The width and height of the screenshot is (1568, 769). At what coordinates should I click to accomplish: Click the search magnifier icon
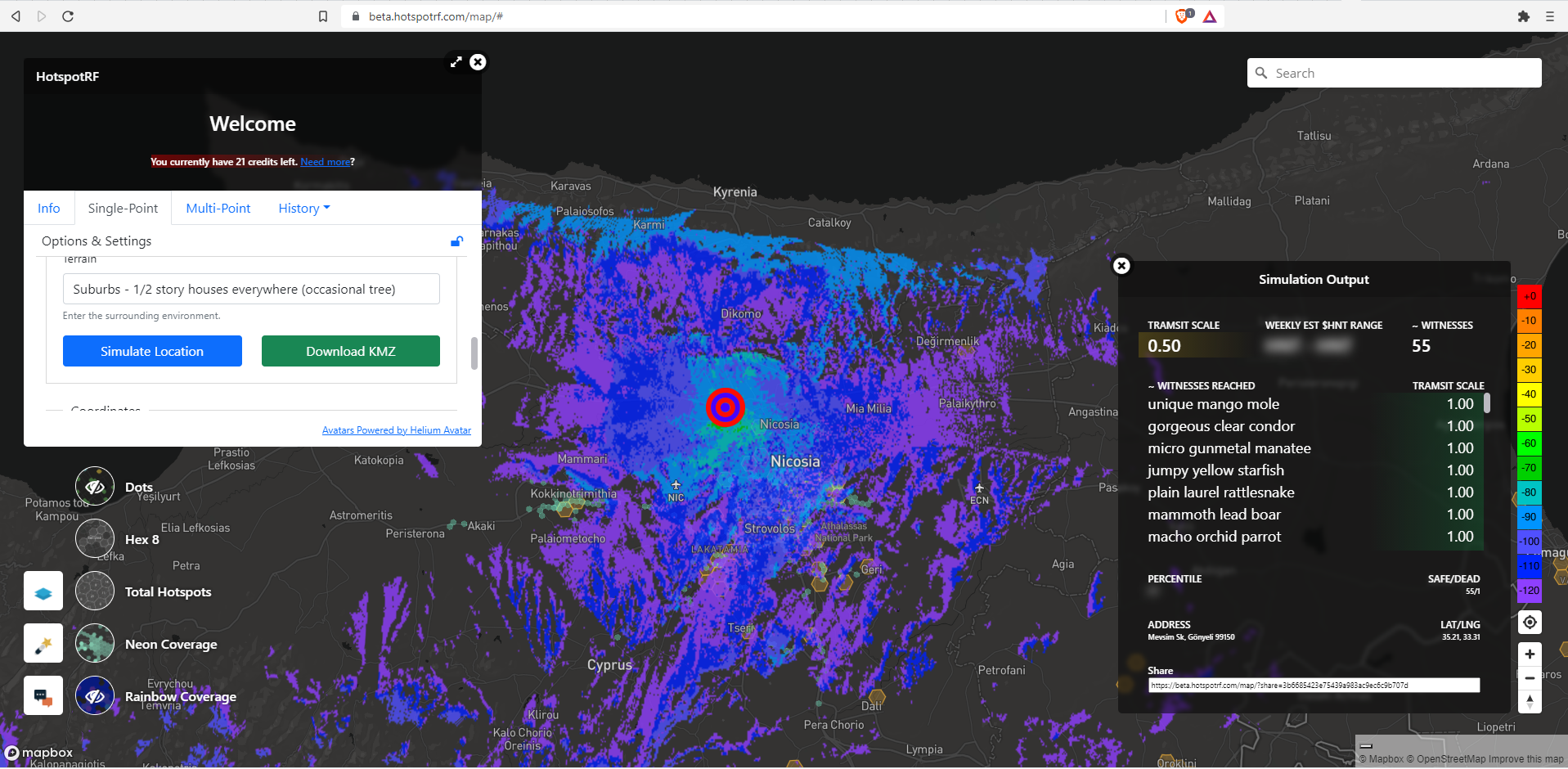pos(1261,73)
